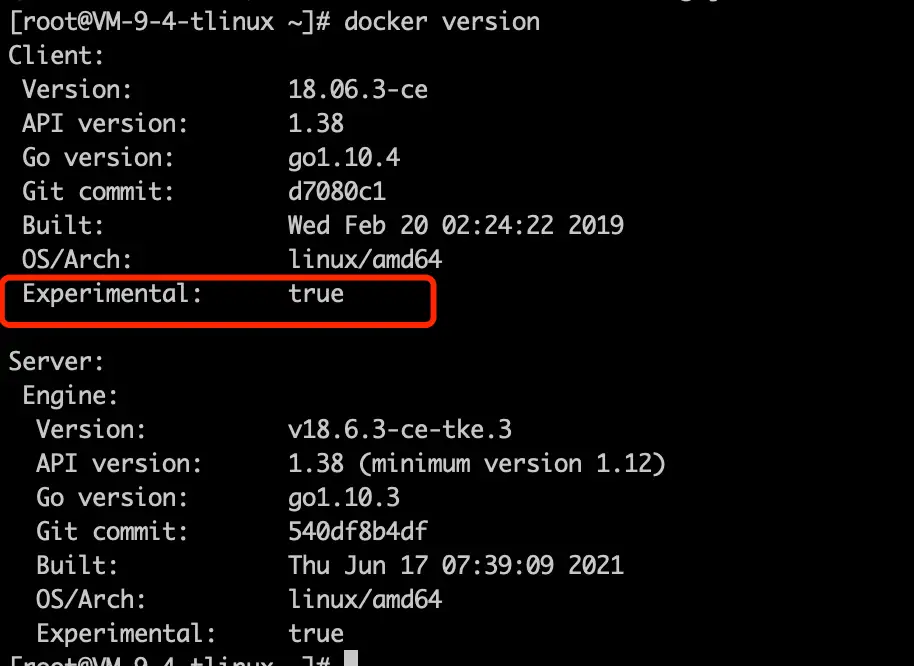This screenshot has height=666, width=914.
Task: Click server version v18.6.3-ce-tke.3
Action: (x=399, y=430)
